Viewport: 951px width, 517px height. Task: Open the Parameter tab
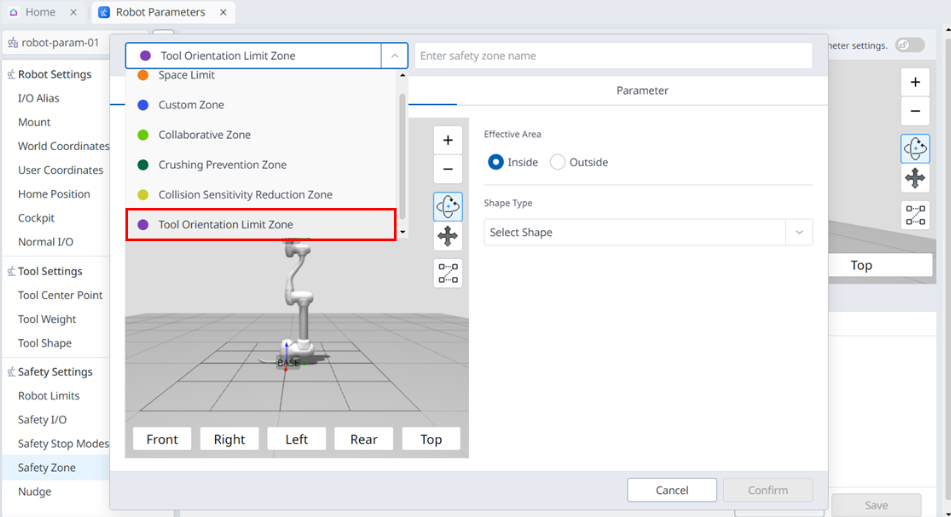click(642, 90)
